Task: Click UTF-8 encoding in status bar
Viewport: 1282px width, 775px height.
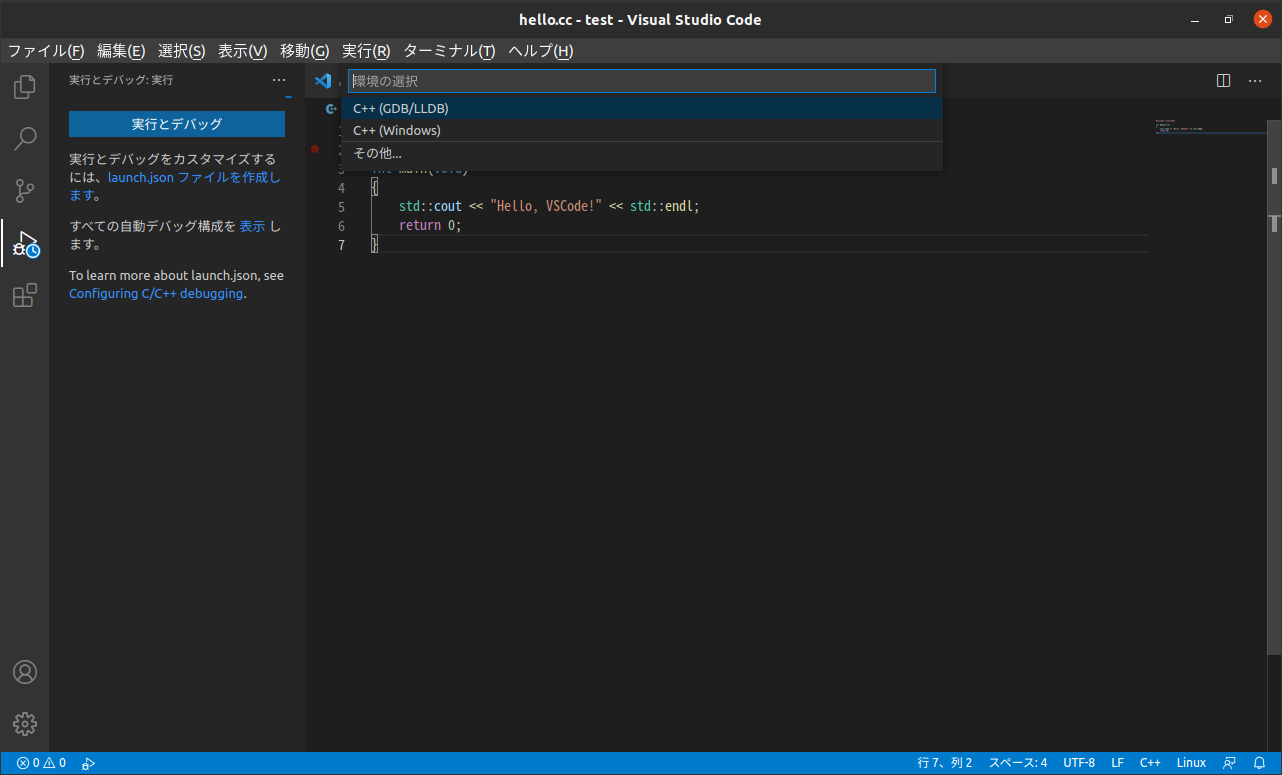Action: coord(1079,763)
